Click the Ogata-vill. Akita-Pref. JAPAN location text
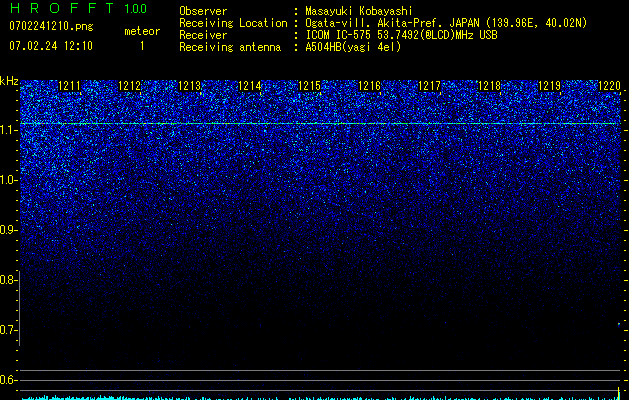The height and width of the screenshot is (400, 629). 446,23
